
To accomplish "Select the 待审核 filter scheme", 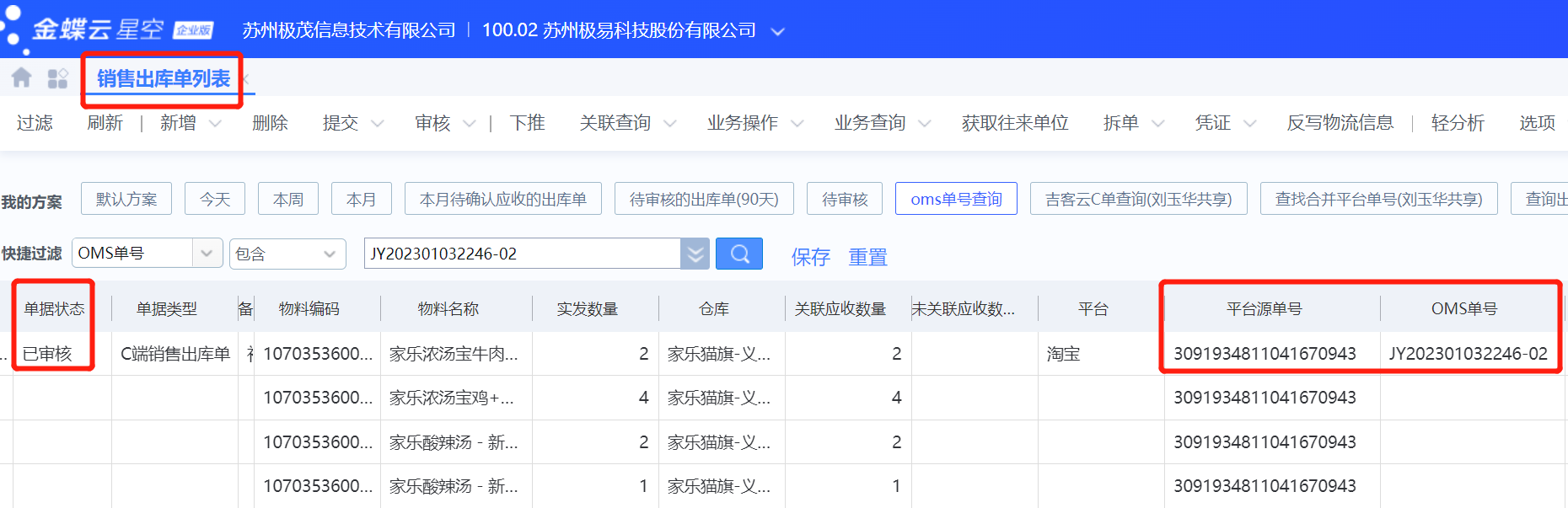I will [845, 199].
